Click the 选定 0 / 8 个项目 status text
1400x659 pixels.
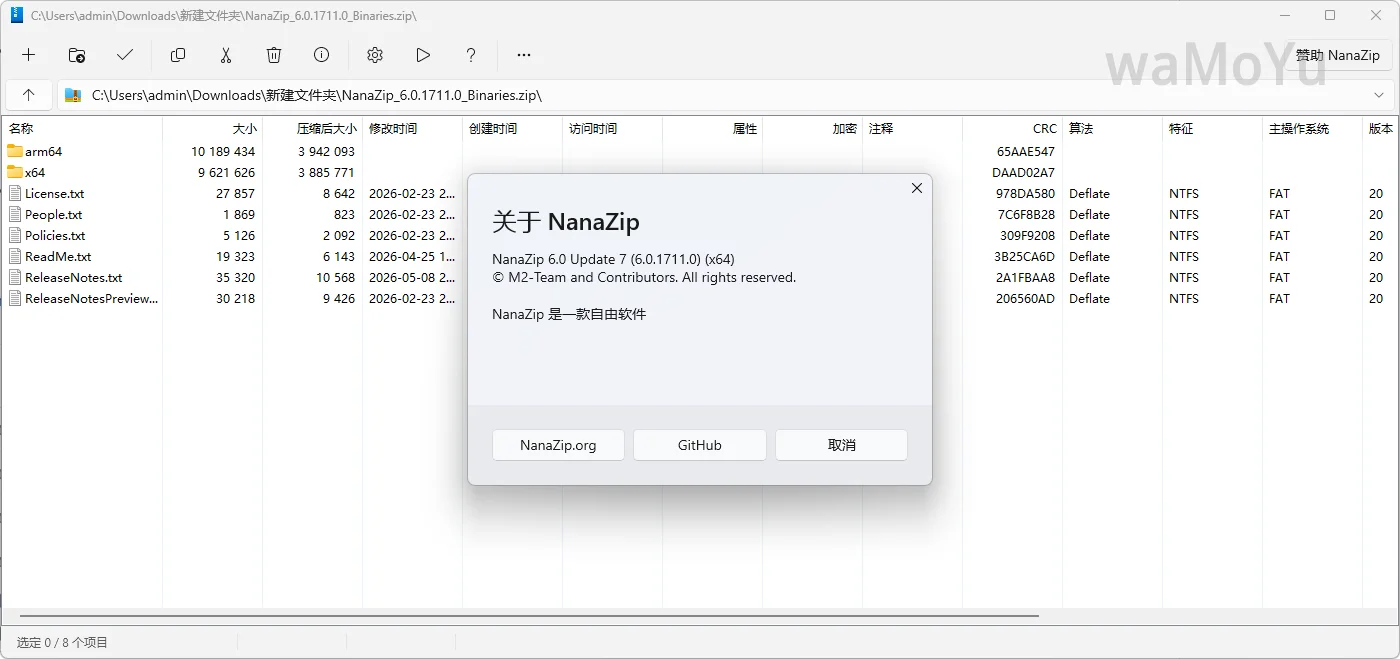62,642
